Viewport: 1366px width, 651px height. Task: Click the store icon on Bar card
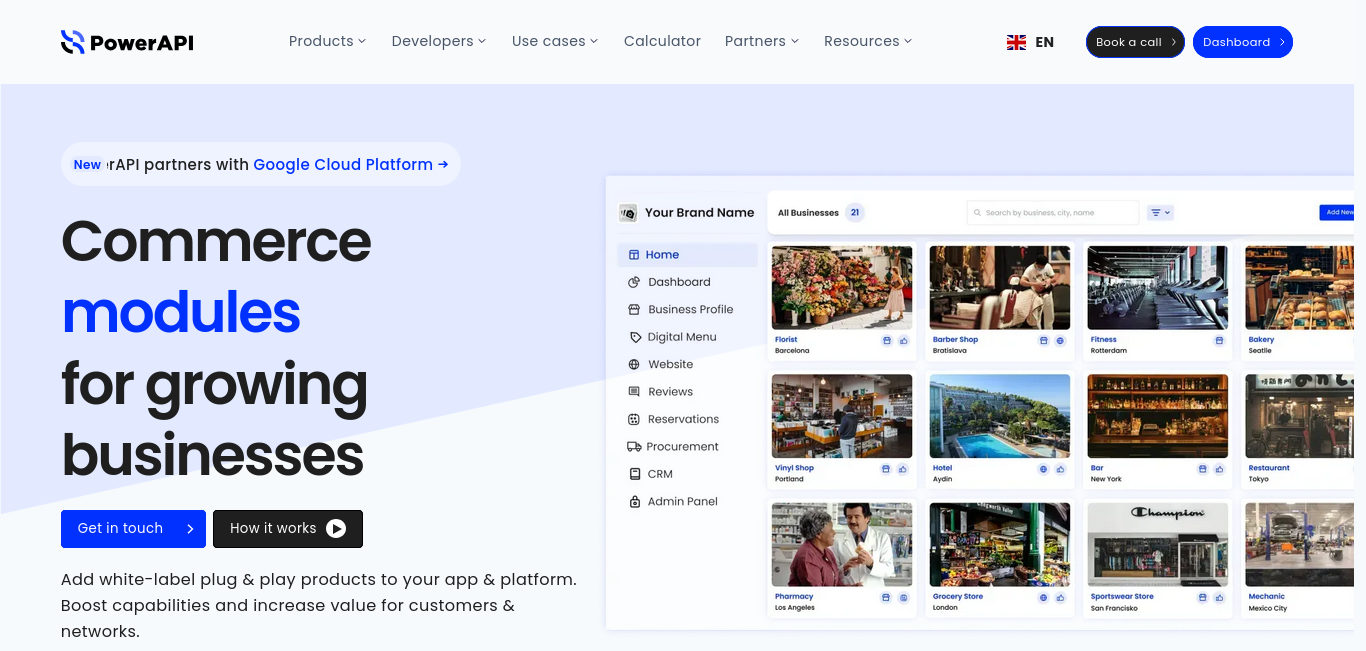(1202, 469)
